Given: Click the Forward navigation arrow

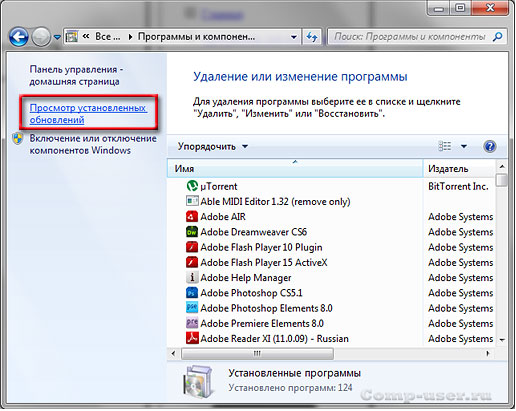Looking at the screenshot, I should click(x=41, y=37).
